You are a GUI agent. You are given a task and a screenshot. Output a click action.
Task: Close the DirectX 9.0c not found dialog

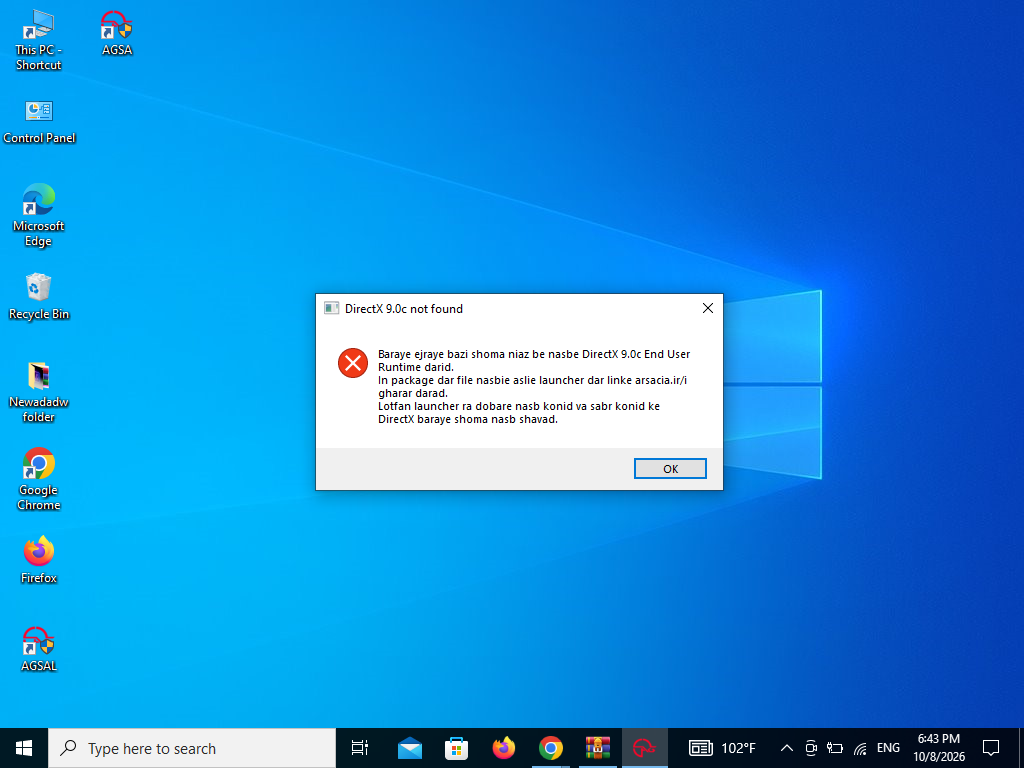[707, 308]
